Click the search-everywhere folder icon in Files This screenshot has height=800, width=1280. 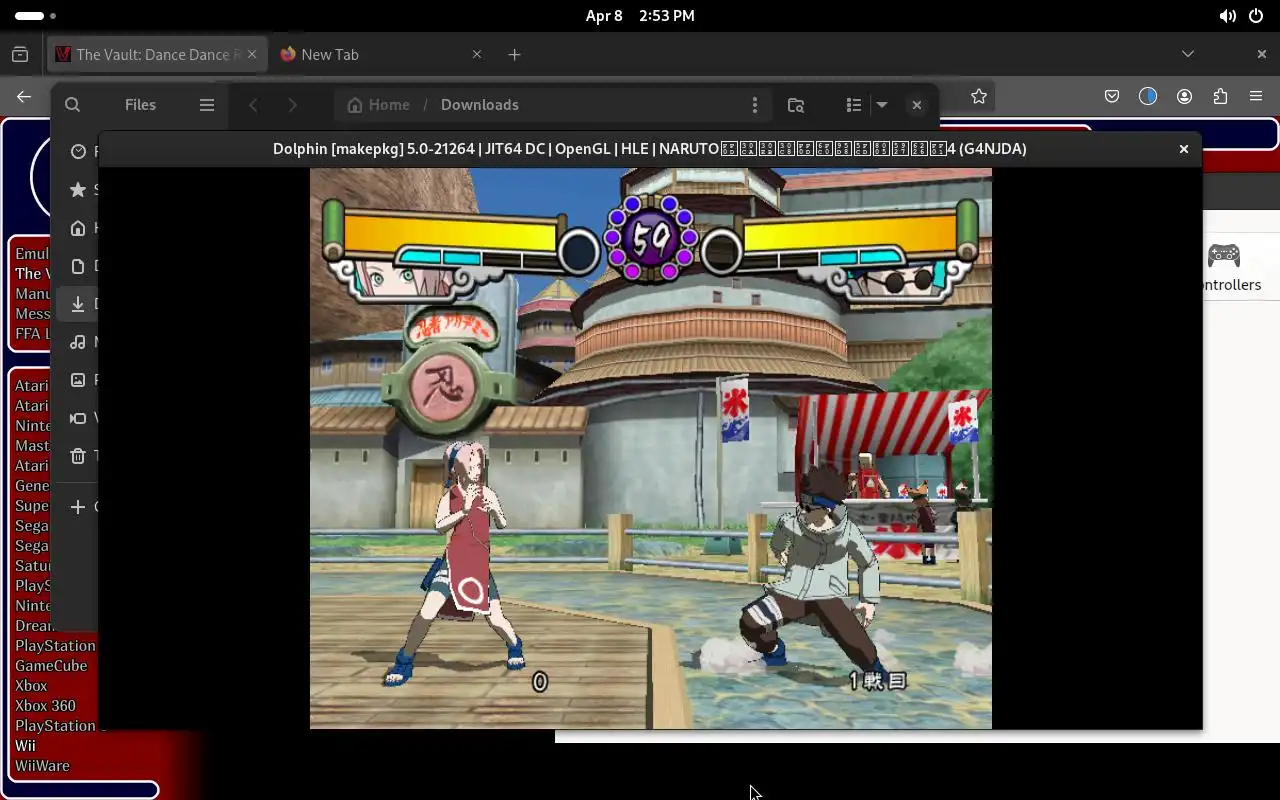796,105
